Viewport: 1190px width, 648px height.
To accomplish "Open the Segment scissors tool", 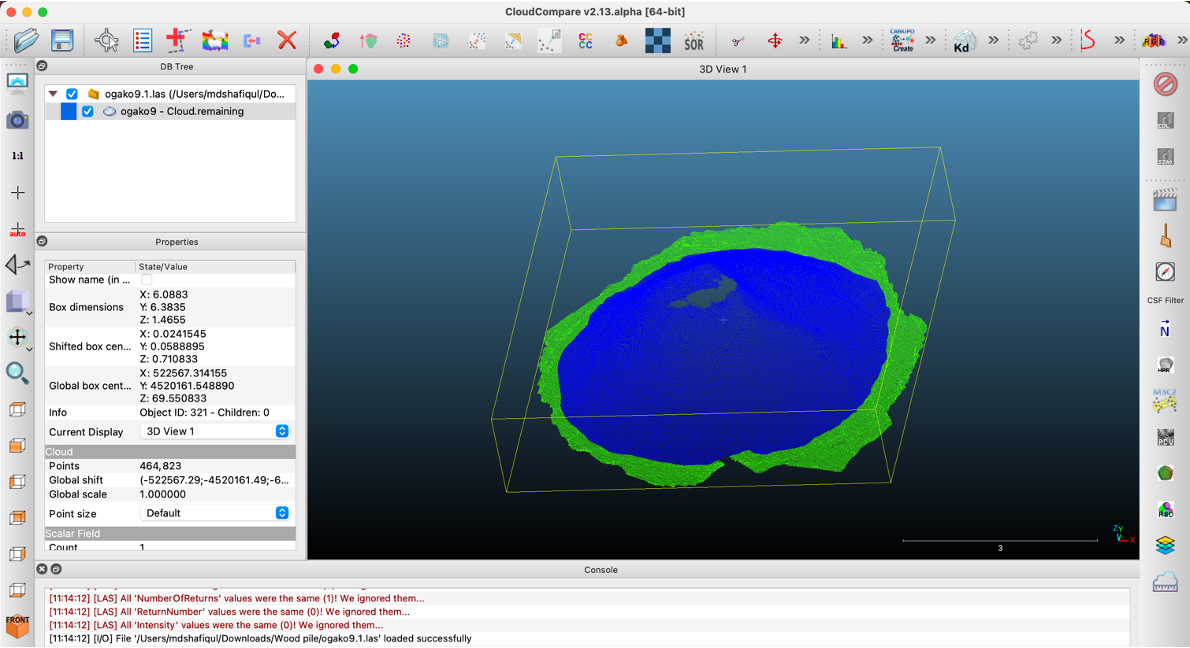I will pos(738,41).
